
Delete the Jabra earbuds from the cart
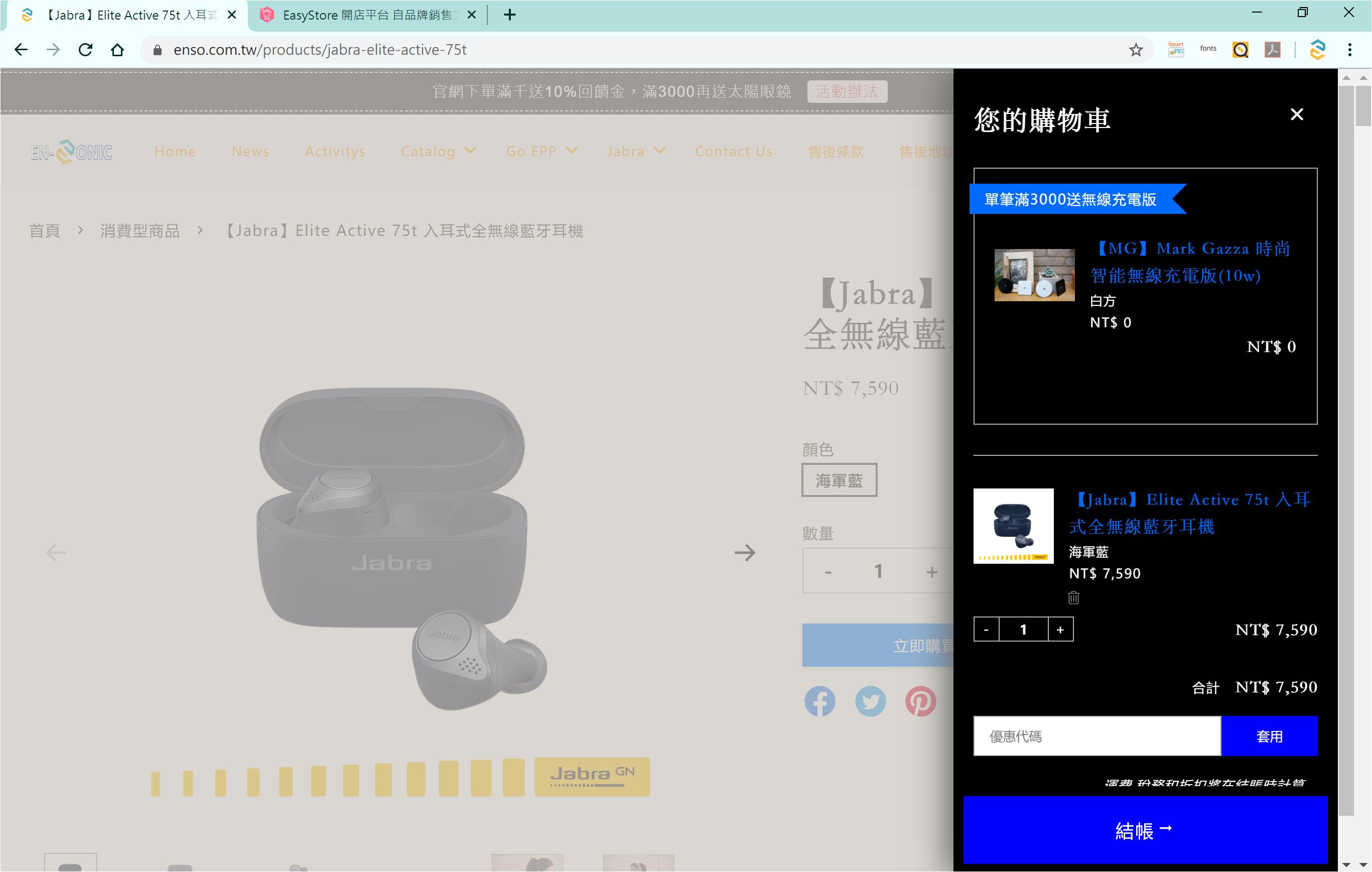click(1073, 597)
